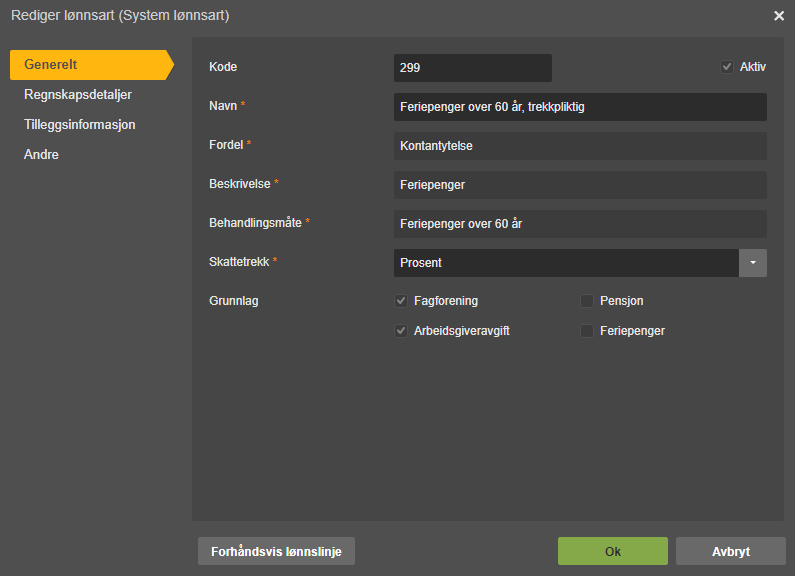Viewport: 795px width, 576px height.
Task: Close the Rediger lønnsart dialog
Action: (x=779, y=16)
